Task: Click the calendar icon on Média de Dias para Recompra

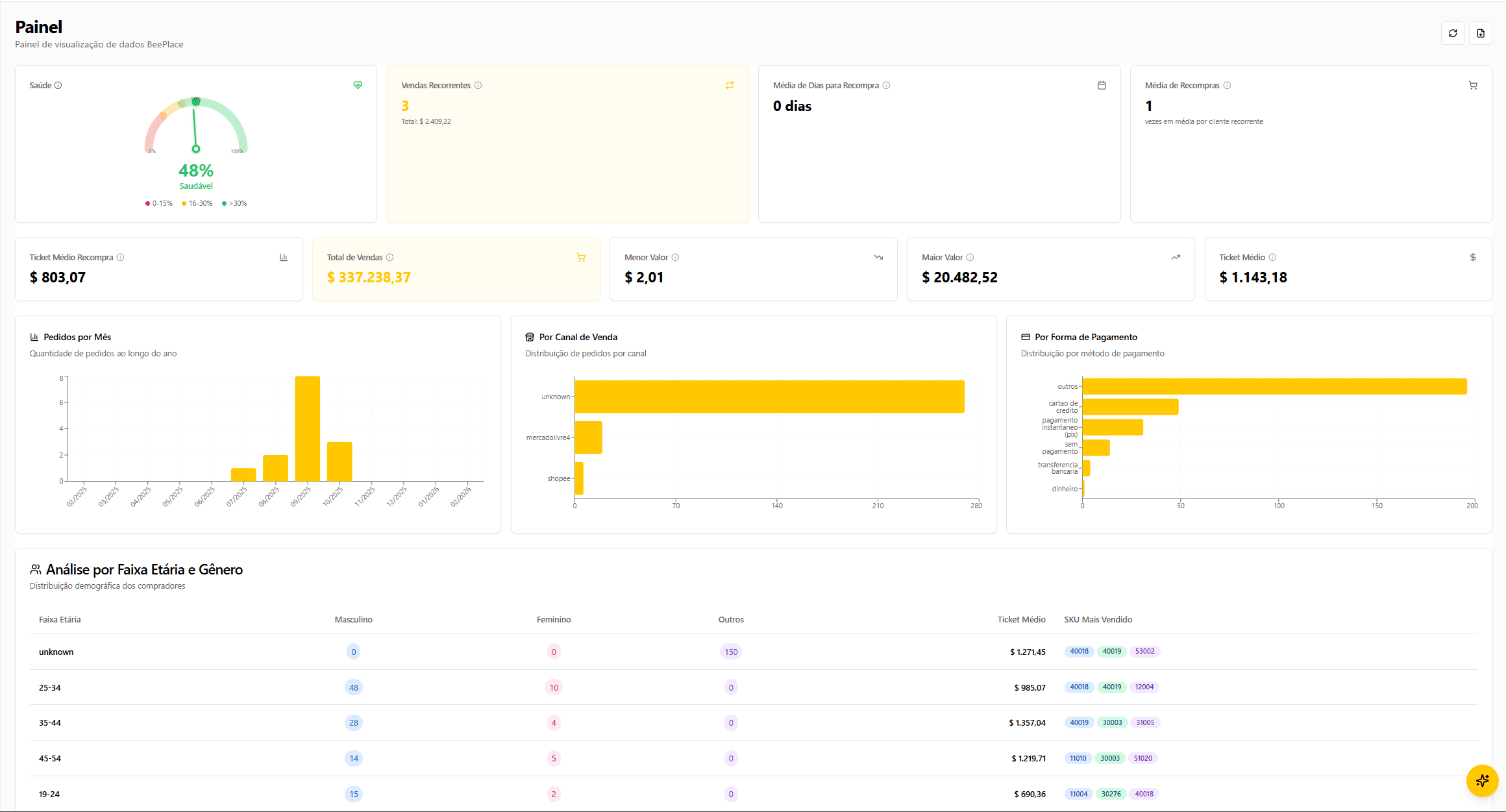Action: point(1102,85)
